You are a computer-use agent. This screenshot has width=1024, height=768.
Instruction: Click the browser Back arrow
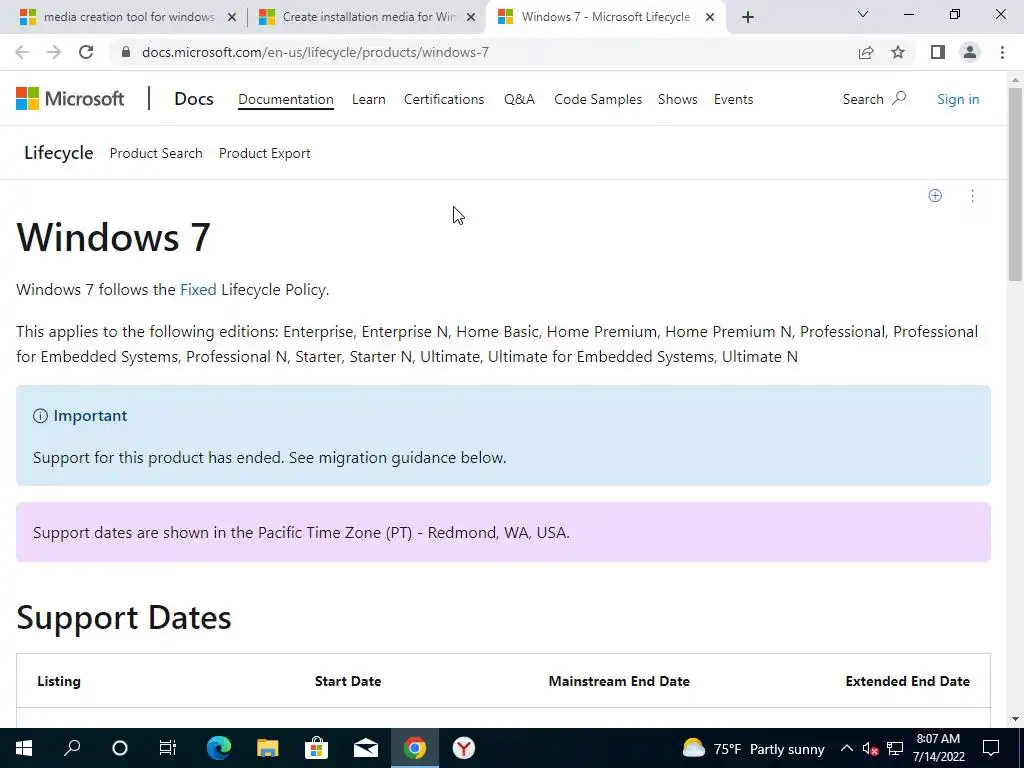pos(22,52)
